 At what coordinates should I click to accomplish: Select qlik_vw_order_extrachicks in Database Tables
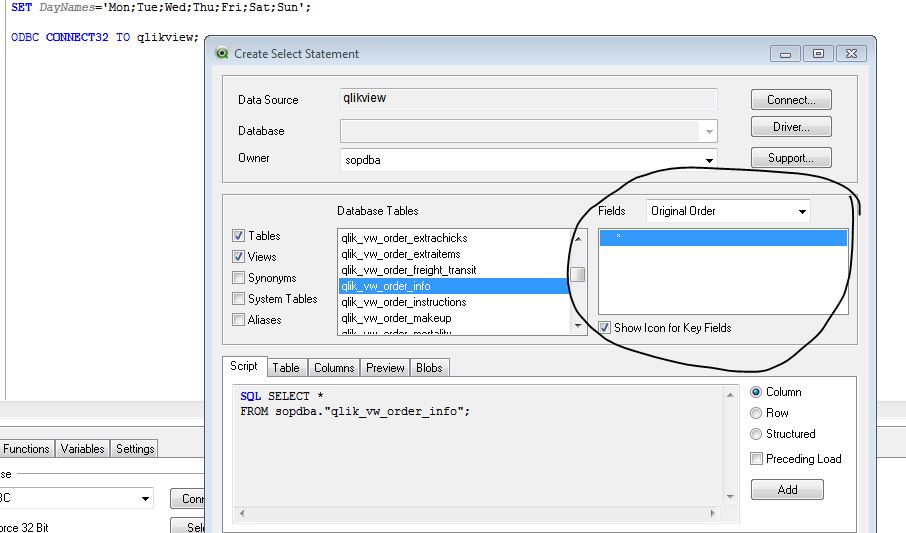click(x=453, y=238)
